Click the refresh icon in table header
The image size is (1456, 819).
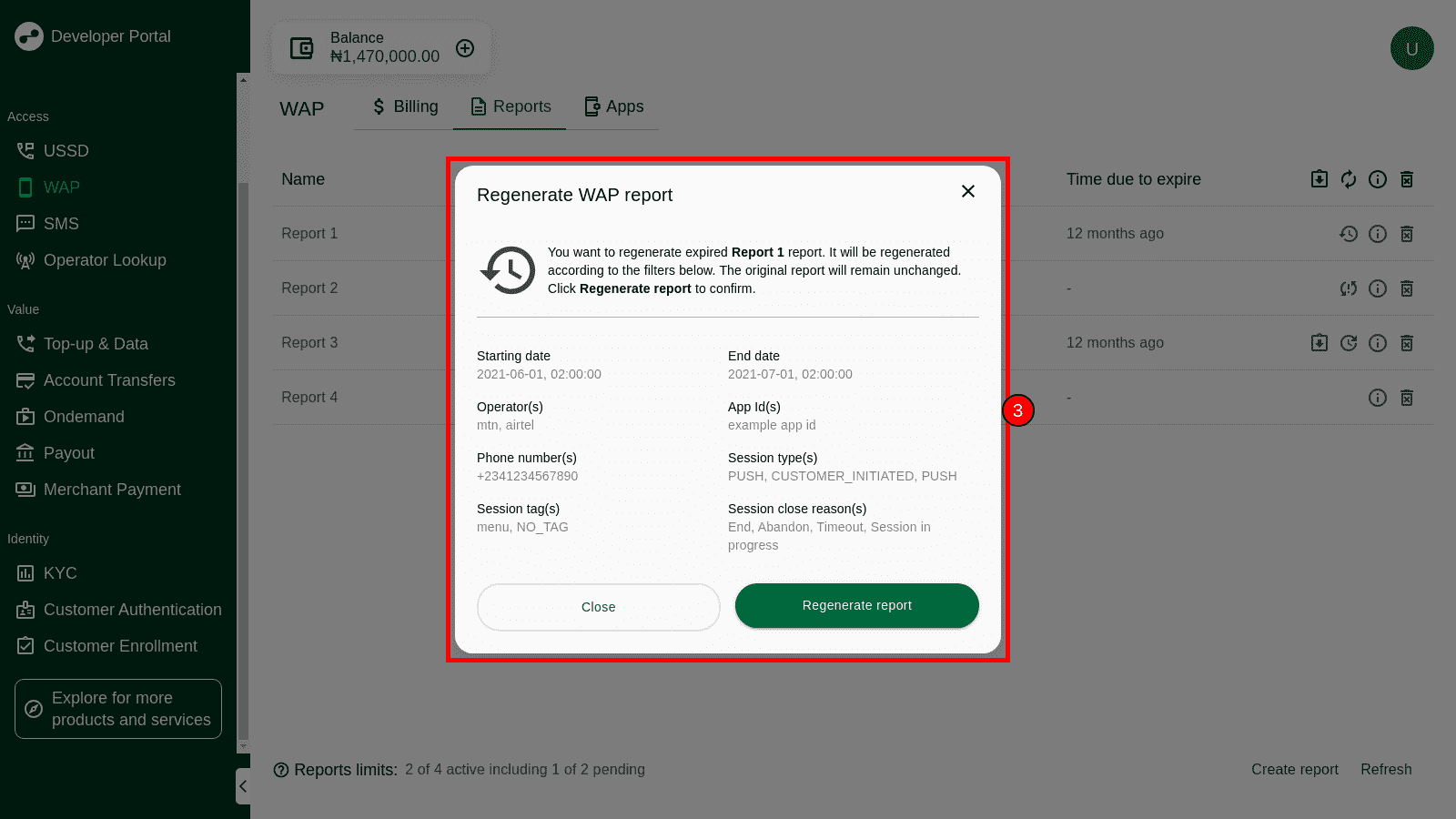pos(1349,179)
